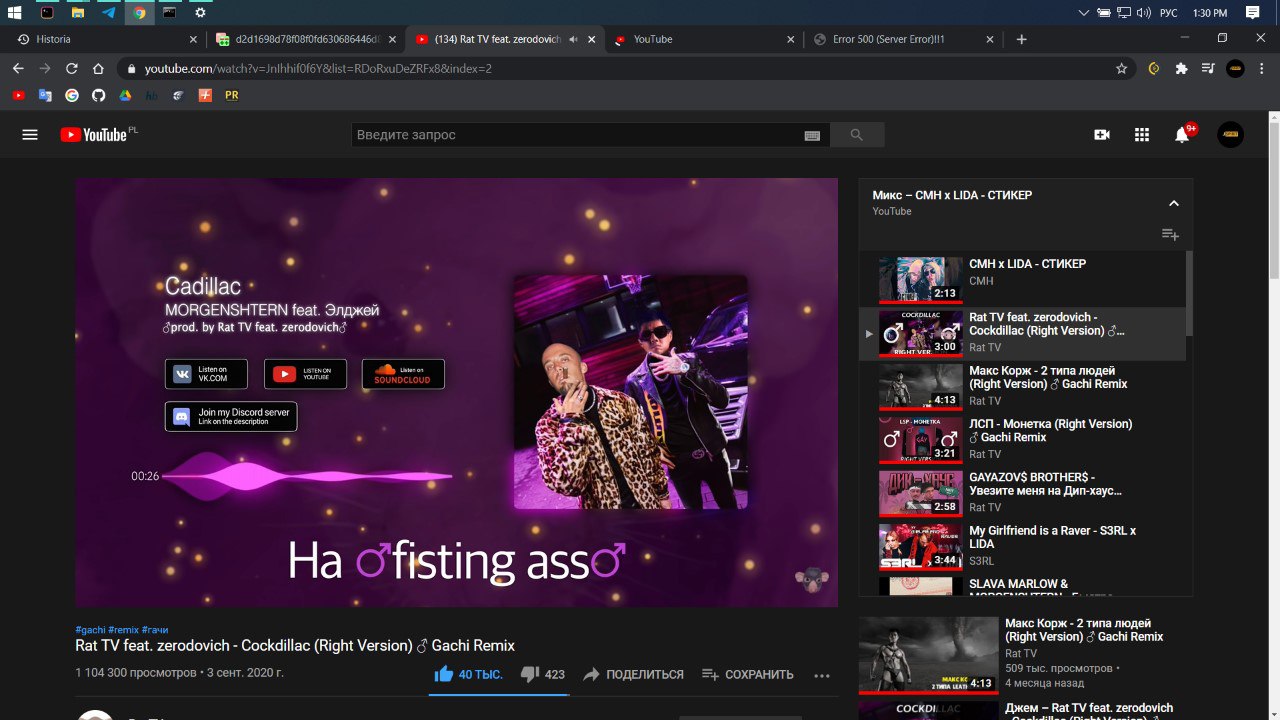Play Макс Корж - 2 типа людей playlist item
Image resolution: width=1280 pixels, height=720 pixels.
coord(1022,387)
